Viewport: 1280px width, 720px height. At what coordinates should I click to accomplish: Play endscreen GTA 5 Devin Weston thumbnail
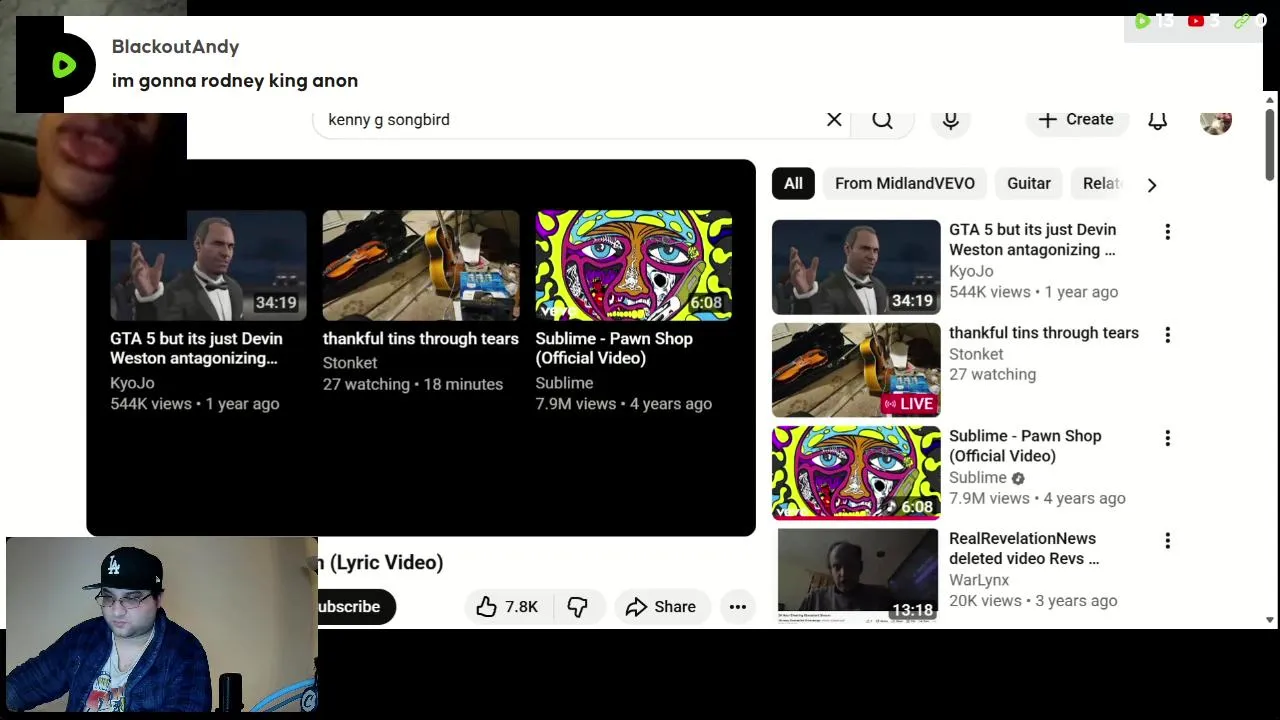pyautogui.click(x=208, y=265)
